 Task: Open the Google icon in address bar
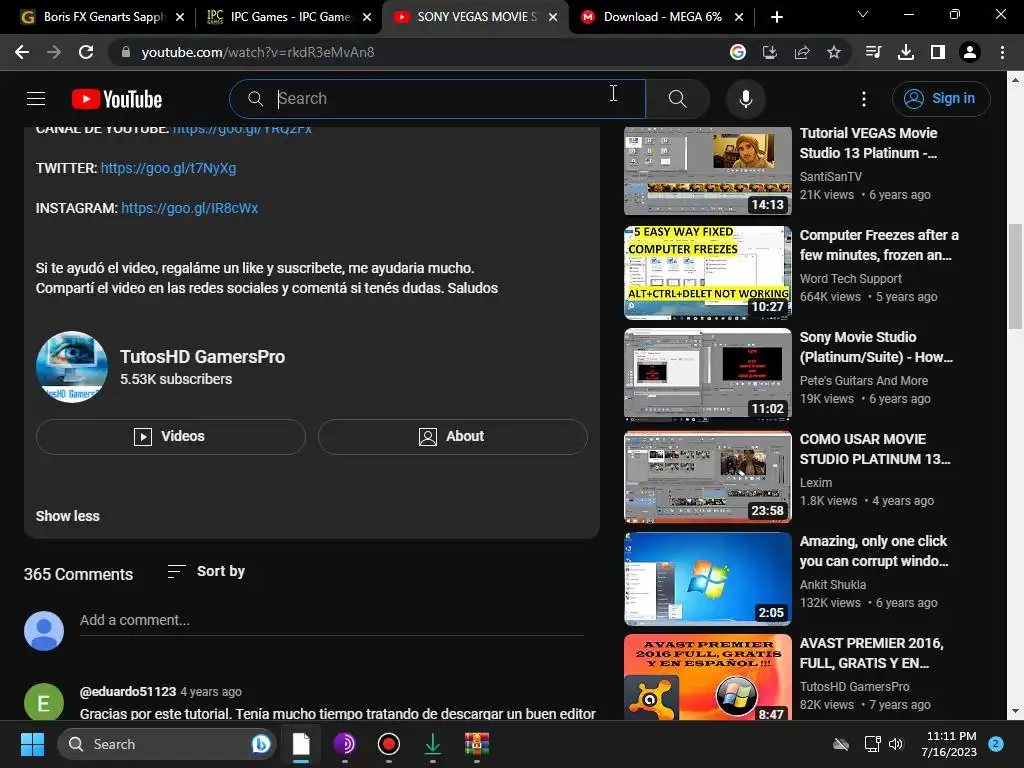[737, 52]
